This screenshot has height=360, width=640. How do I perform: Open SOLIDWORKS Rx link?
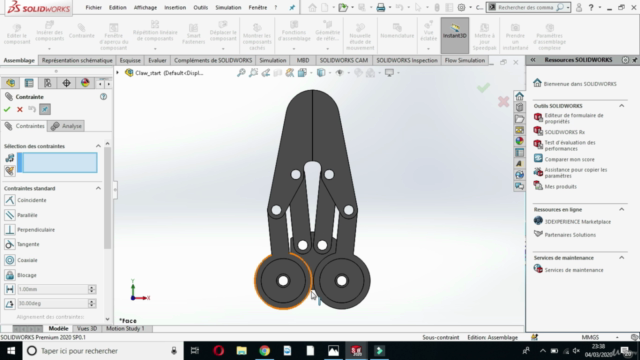pos(564,132)
